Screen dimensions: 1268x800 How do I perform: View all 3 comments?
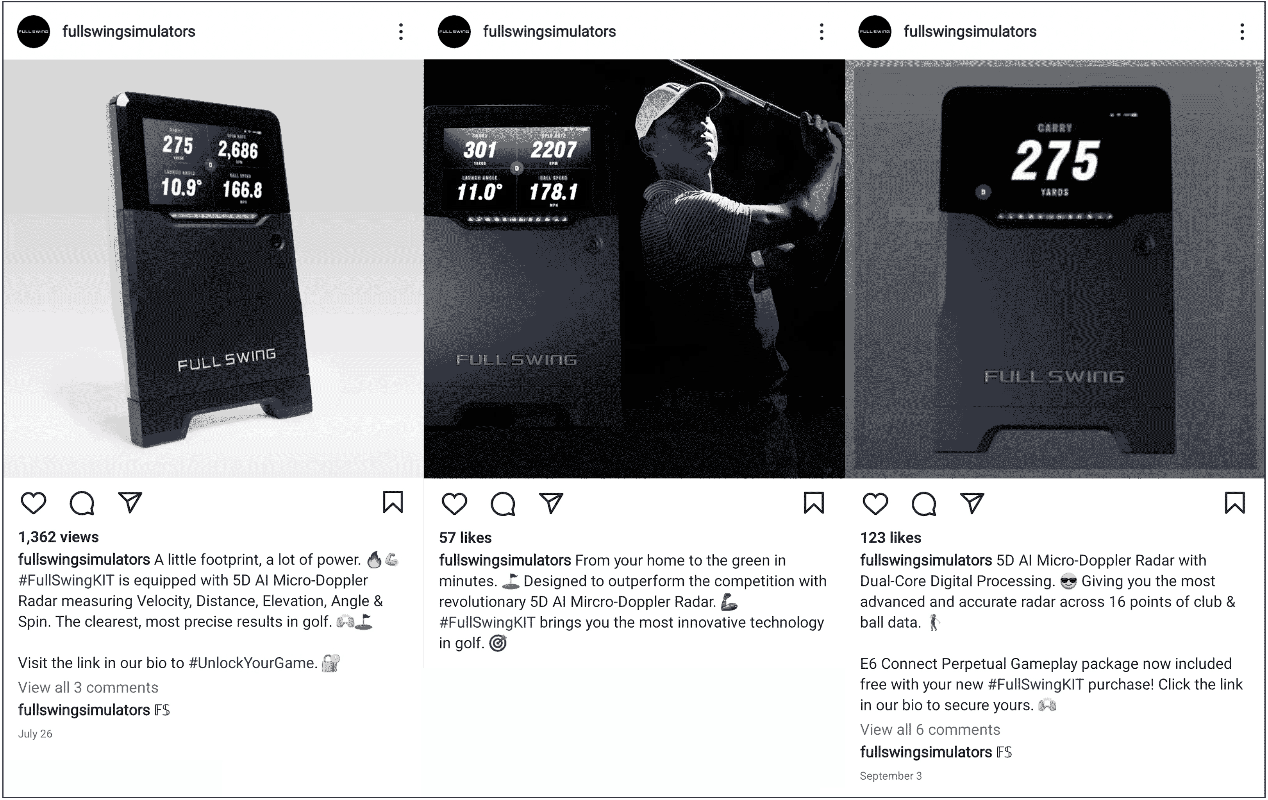pos(88,687)
